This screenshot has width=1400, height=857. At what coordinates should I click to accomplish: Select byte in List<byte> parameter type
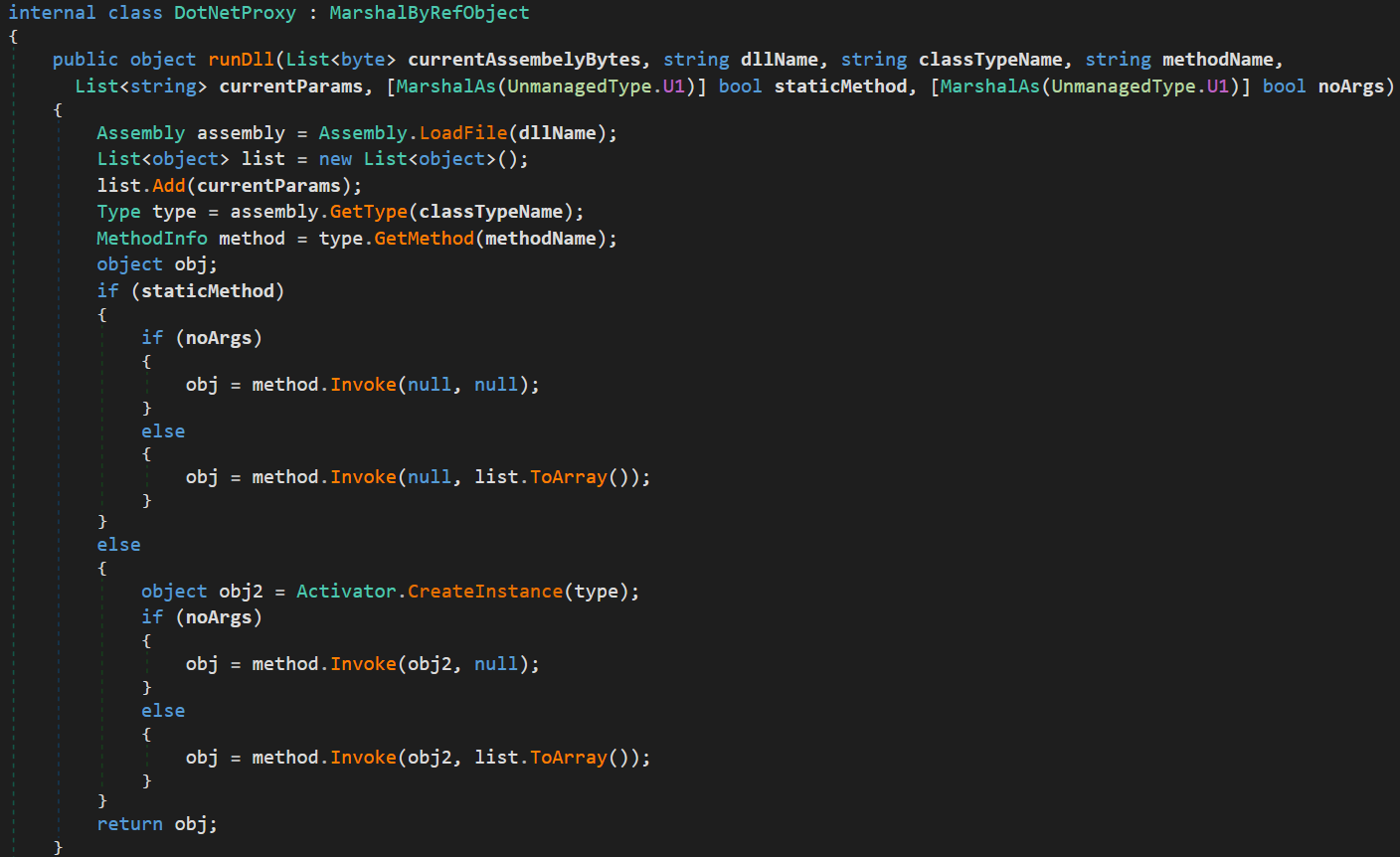click(x=363, y=60)
